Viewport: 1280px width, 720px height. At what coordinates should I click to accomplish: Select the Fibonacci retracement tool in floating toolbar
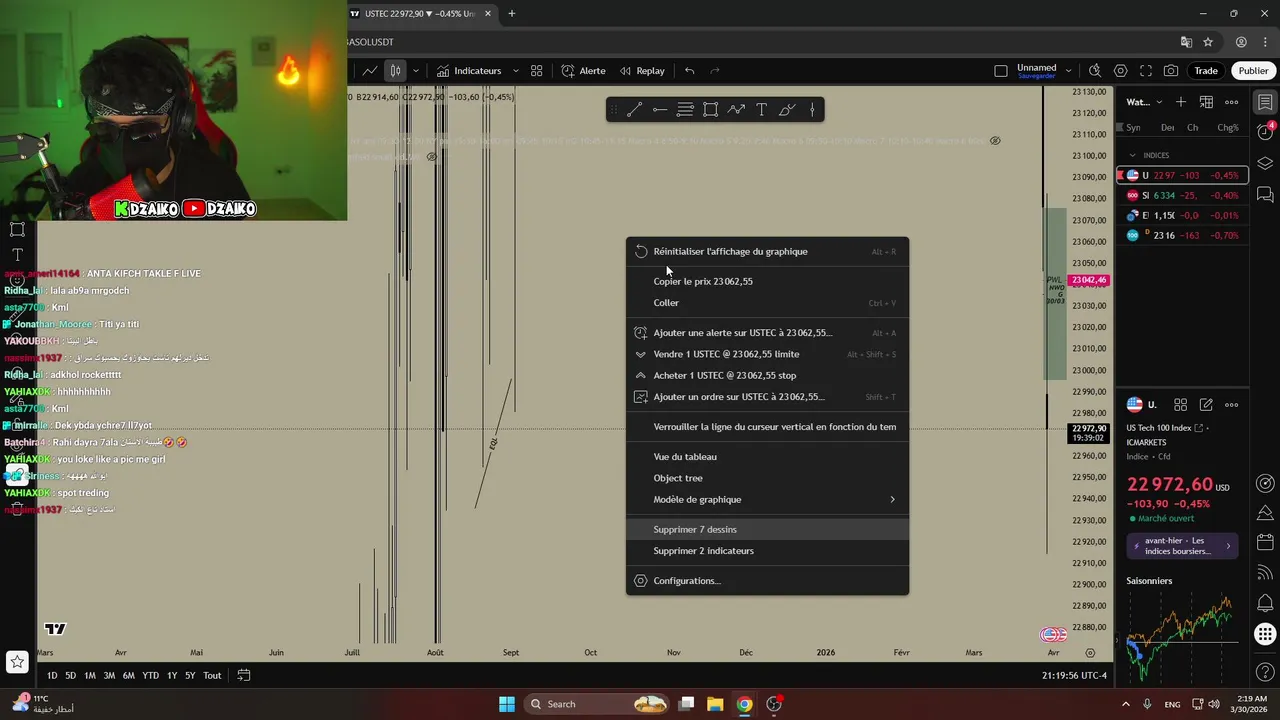tap(685, 110)
